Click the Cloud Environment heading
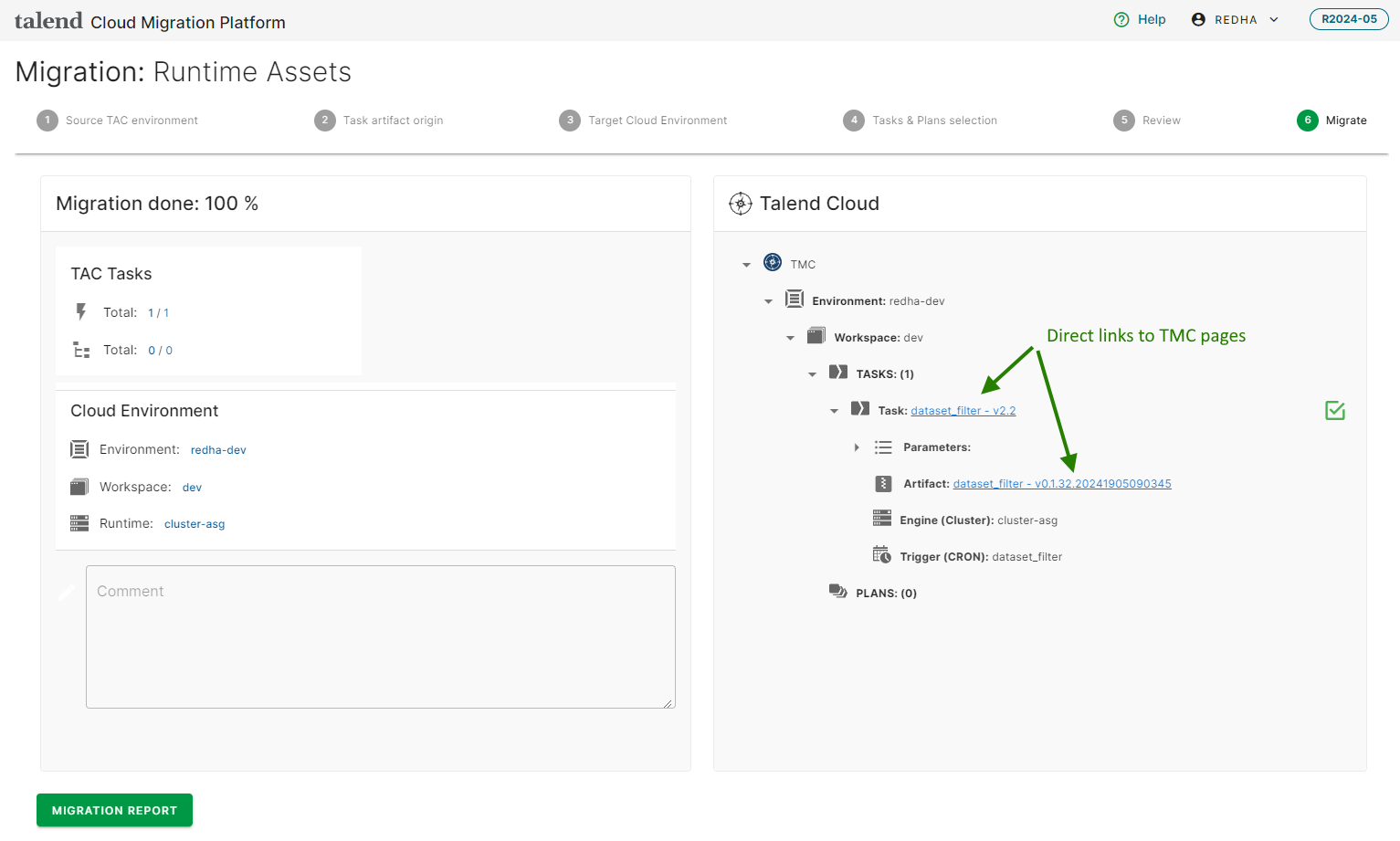The height and width of the screenshot is (841, 1400). (144, 411)
